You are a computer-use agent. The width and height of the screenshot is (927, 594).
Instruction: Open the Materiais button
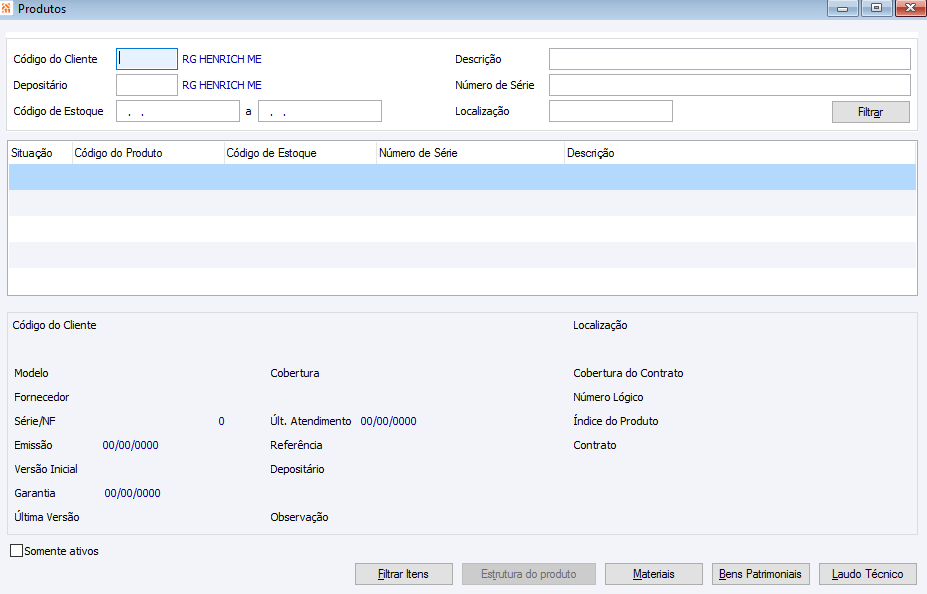pyautogui.click(x=654, y=574)
